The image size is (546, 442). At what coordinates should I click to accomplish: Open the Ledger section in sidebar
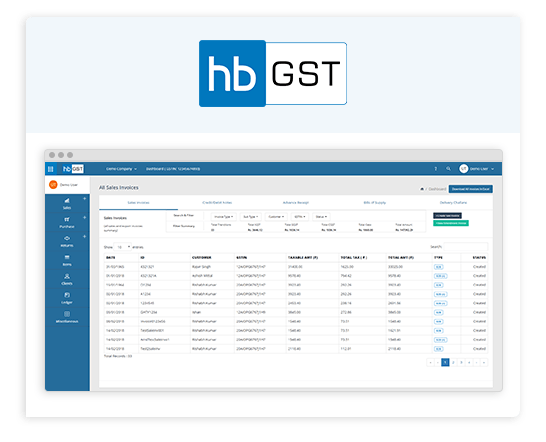point(67,298)
